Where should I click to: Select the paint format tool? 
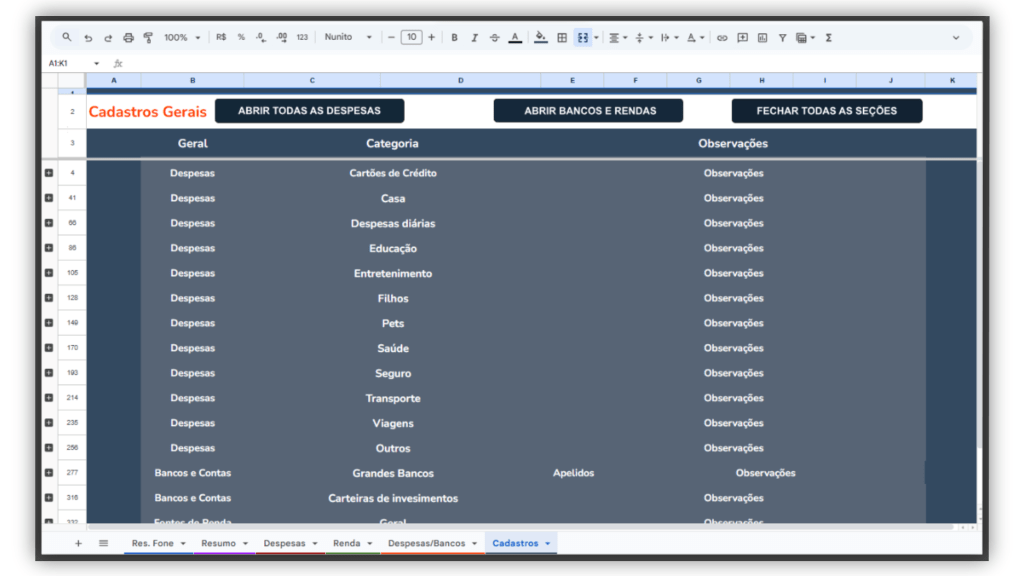pyautogui.click(x=148, y=38)
